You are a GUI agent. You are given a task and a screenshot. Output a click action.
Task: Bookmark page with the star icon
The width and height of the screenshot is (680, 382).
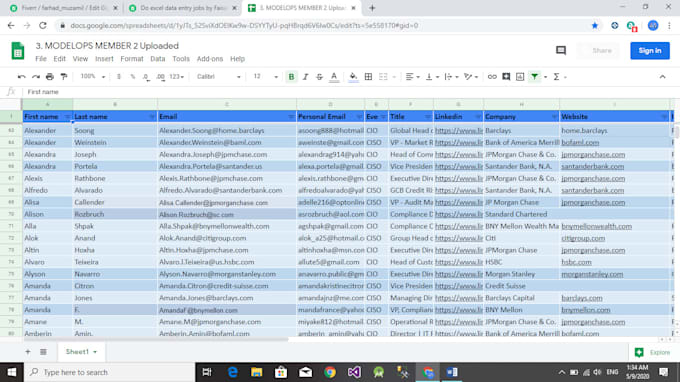coord(595,26)
